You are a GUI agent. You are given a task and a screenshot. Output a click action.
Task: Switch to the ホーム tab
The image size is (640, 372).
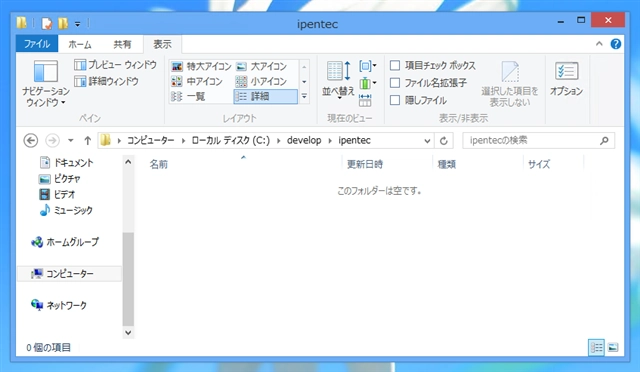coord(80,44)
